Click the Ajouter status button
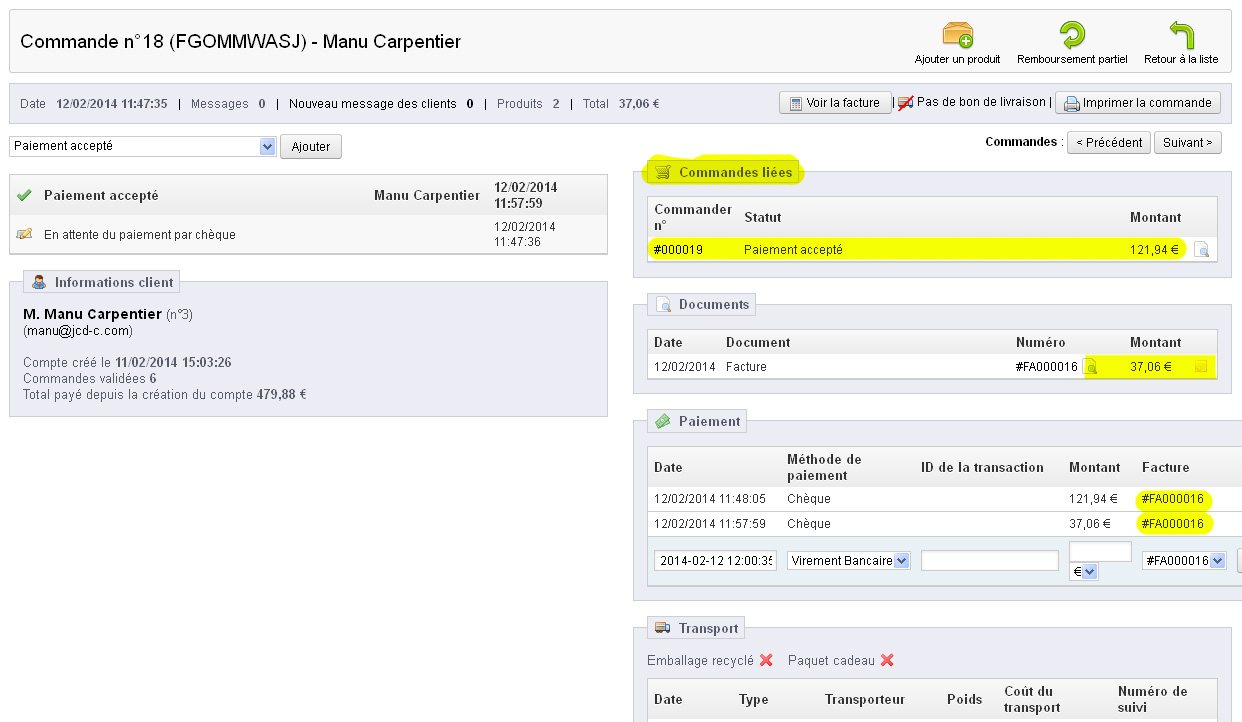1242x722 pixels. 311,146
